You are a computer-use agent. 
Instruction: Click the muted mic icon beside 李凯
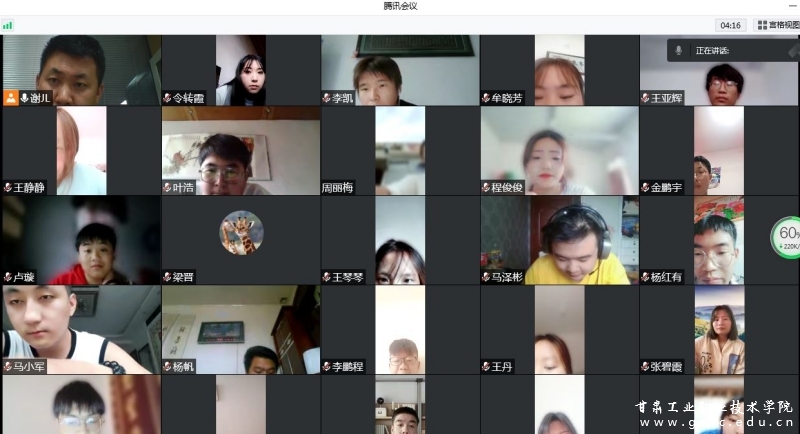pyautogui.click(x=327, y=98)
